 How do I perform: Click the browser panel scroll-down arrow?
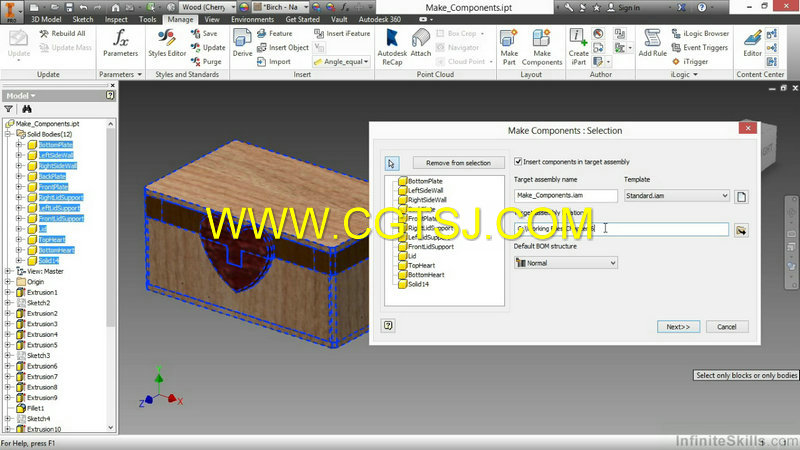[111, 428]
